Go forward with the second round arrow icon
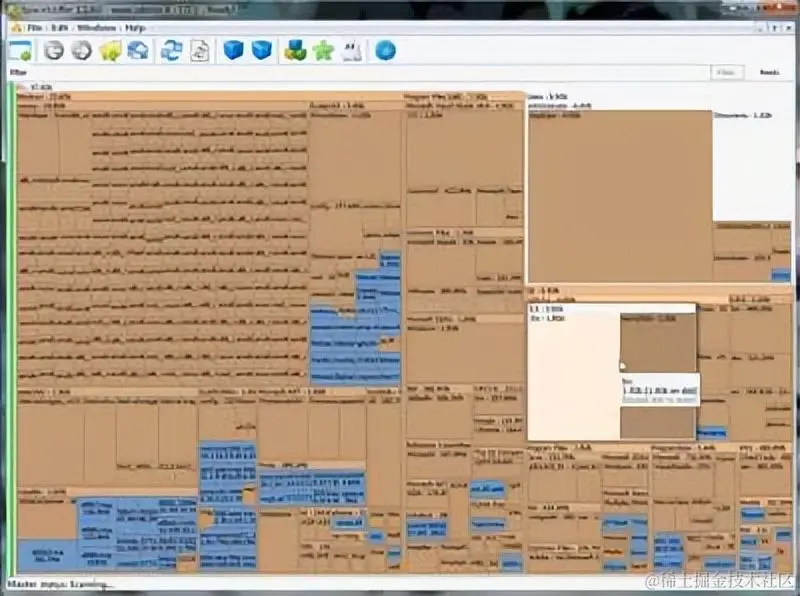Viewport: 800px width, 596px height. pyautogui.click(x=81, y=51)
